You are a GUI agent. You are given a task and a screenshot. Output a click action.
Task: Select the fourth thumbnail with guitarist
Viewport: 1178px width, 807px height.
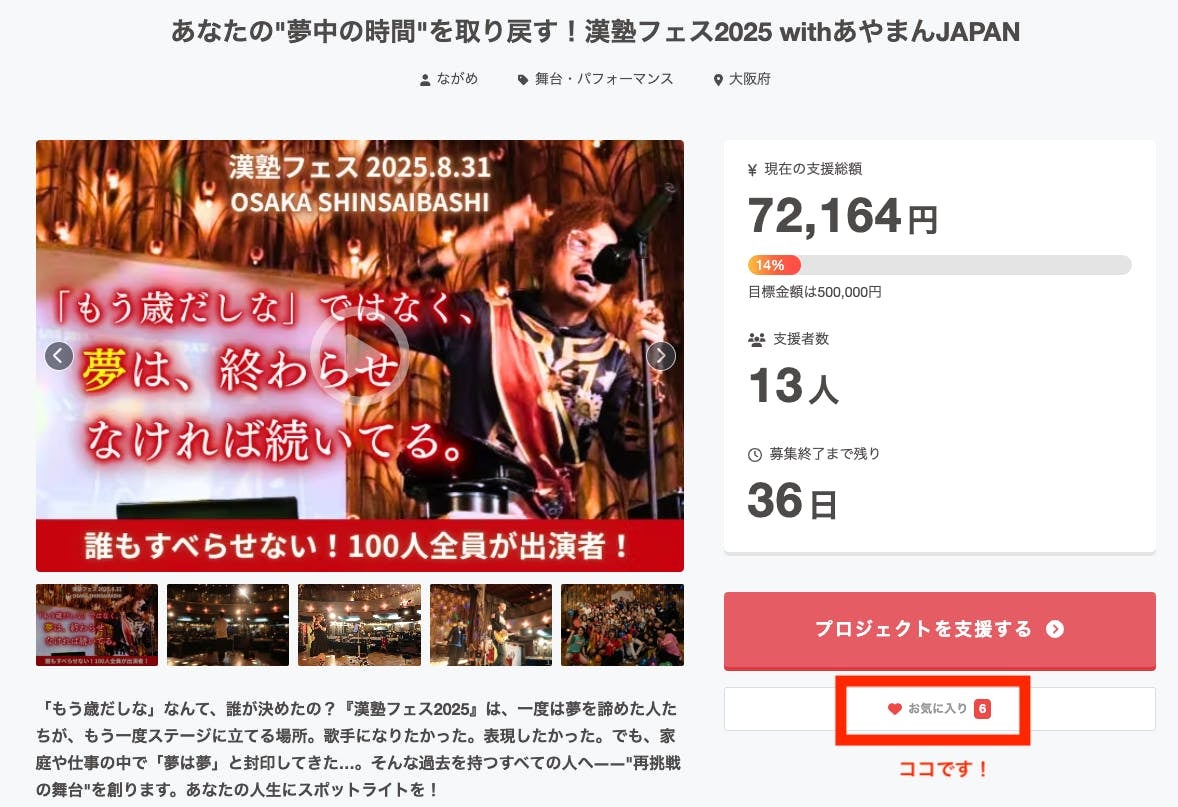[x=491, y=625]
